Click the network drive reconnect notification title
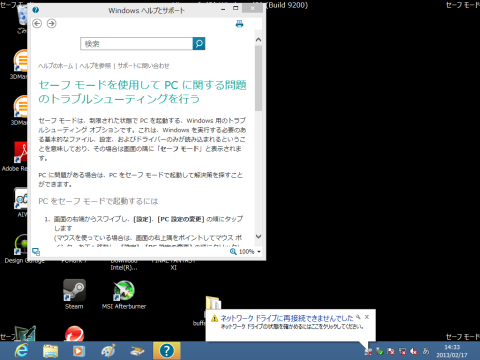Viewport: 480px width, 360px height. [287, 318]
